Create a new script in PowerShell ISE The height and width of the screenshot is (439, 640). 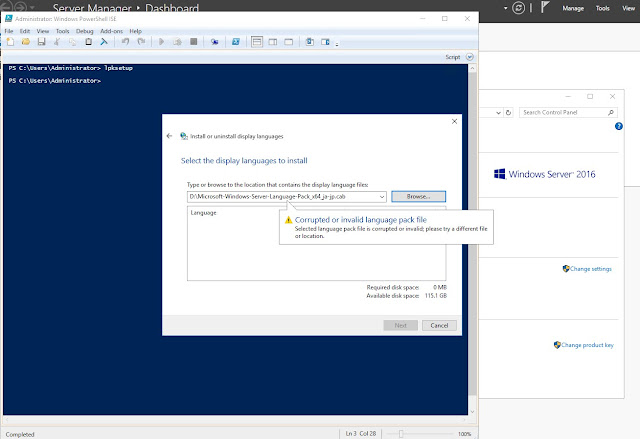[x=10, y=42]
